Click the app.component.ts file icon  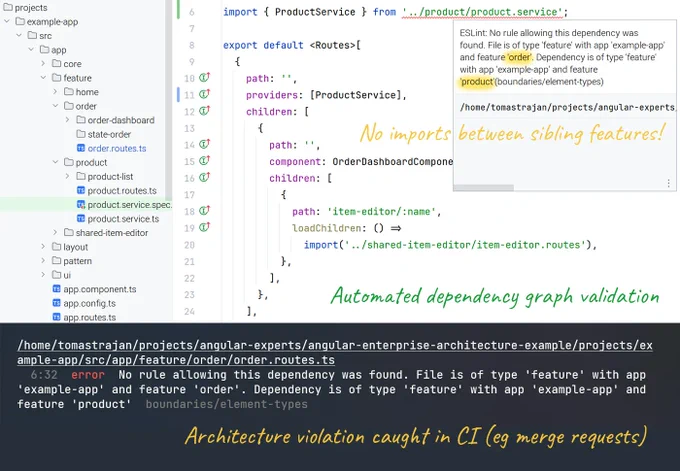point(56,288)
